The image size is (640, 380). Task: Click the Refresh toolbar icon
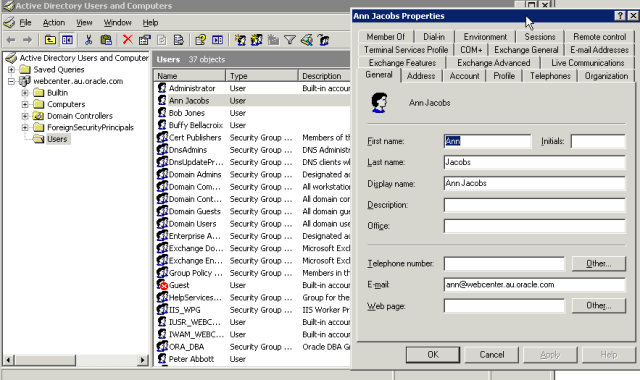coord(162,40)
